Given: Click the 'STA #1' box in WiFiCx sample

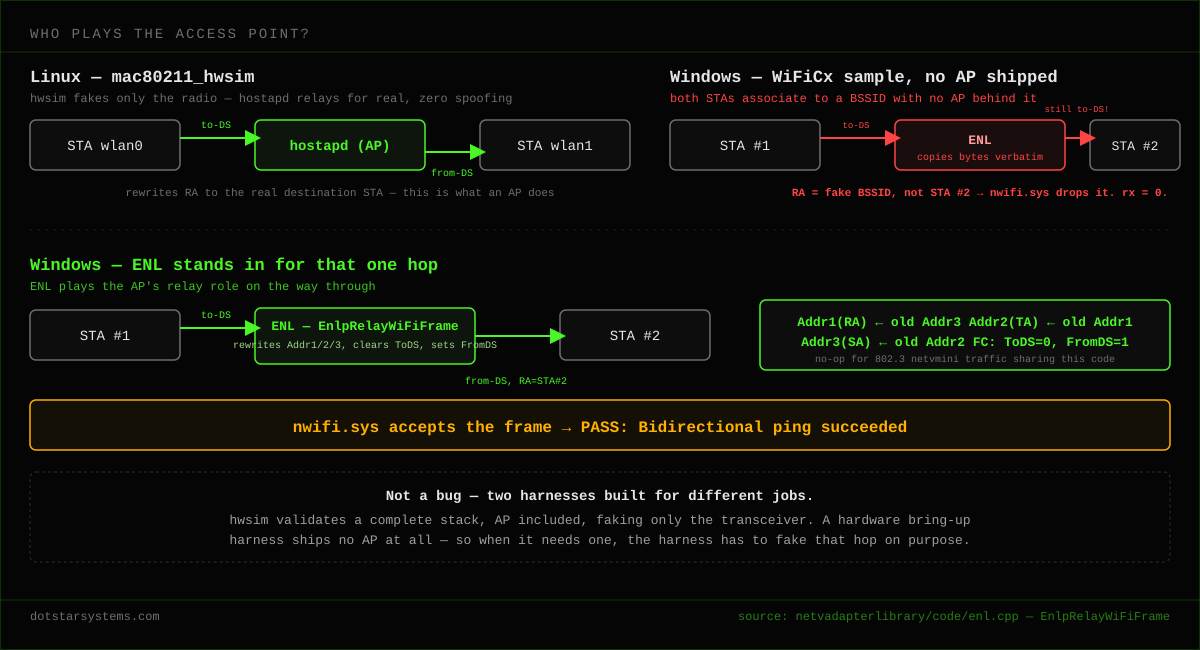Looking at the screenshot, I should (745, 145).
